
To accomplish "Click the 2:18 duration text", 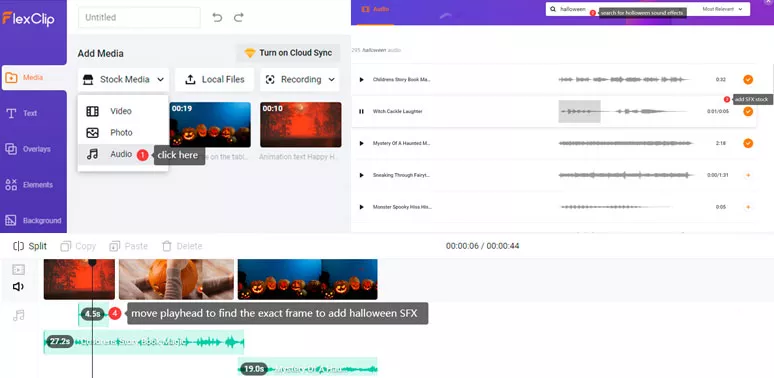I will point(721,143).
